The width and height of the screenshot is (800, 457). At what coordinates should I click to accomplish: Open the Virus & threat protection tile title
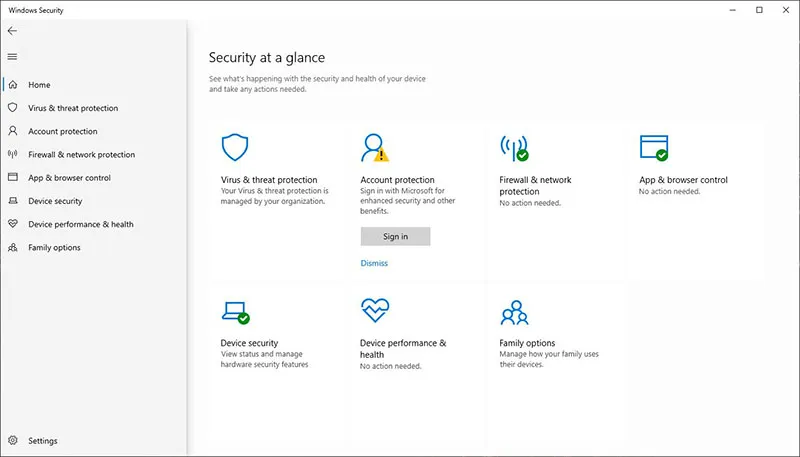[269, 180]
